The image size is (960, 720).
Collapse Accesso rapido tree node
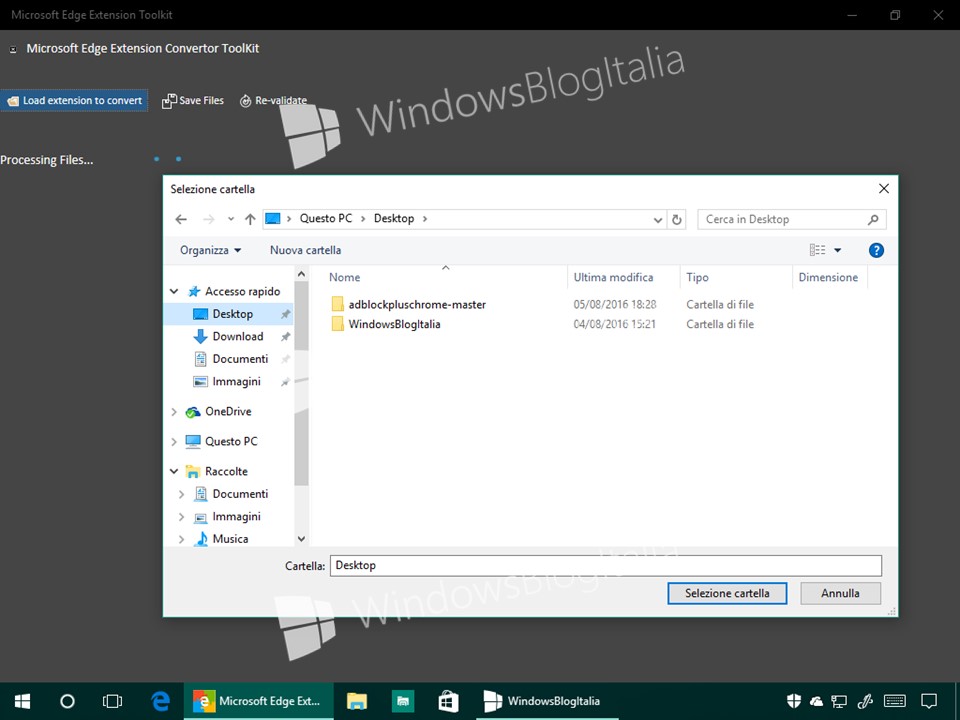pos(174,291)
